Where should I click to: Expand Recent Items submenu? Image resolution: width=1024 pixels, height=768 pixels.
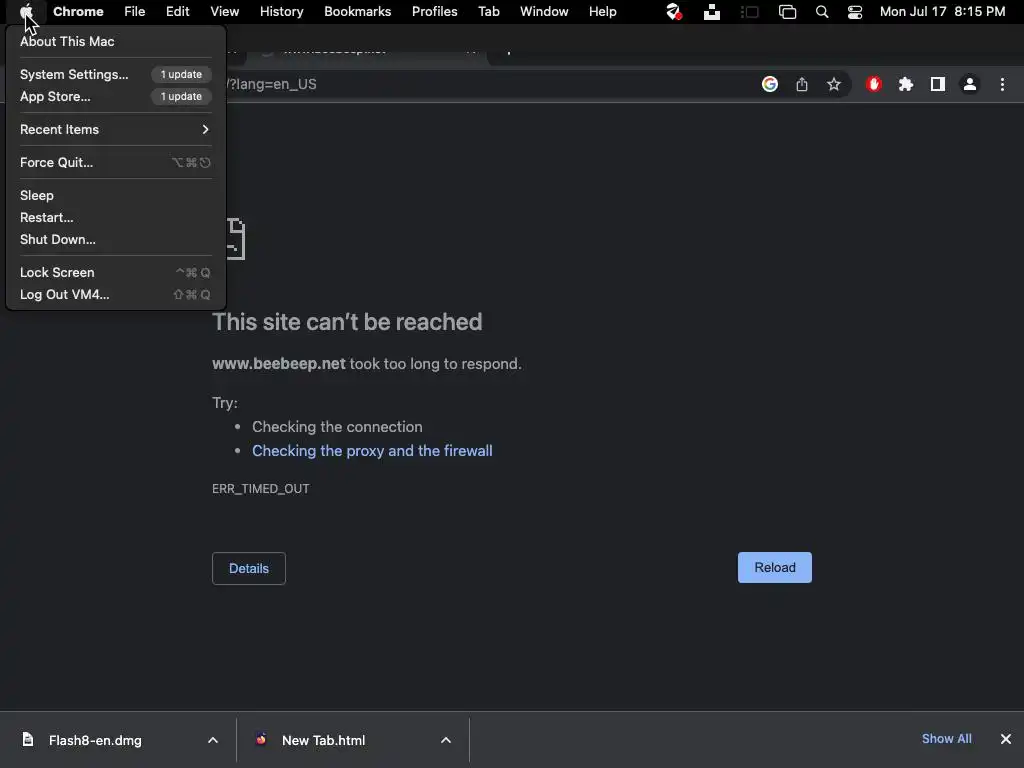pyautogui.click(x=116, y=129)
